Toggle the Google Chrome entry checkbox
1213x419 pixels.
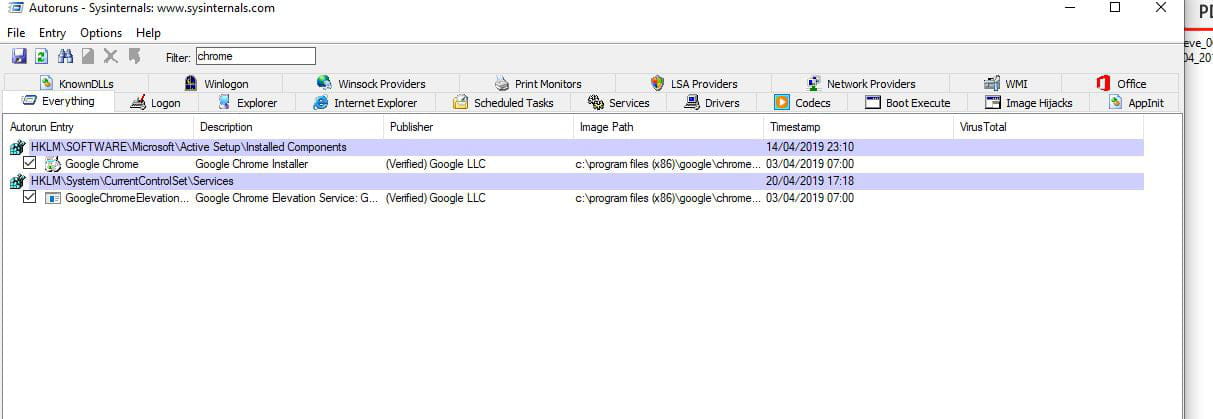(x=29, y=164)
